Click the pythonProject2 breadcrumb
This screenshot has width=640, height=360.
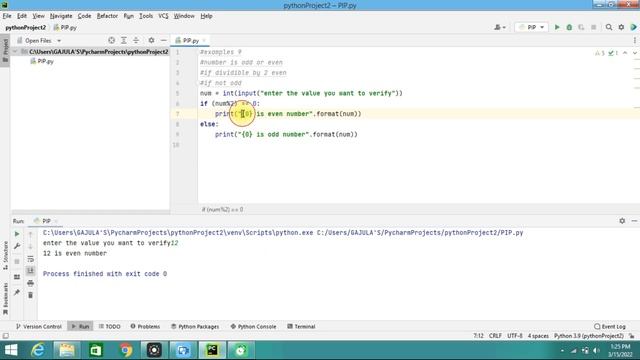click(x=25, y=27)
